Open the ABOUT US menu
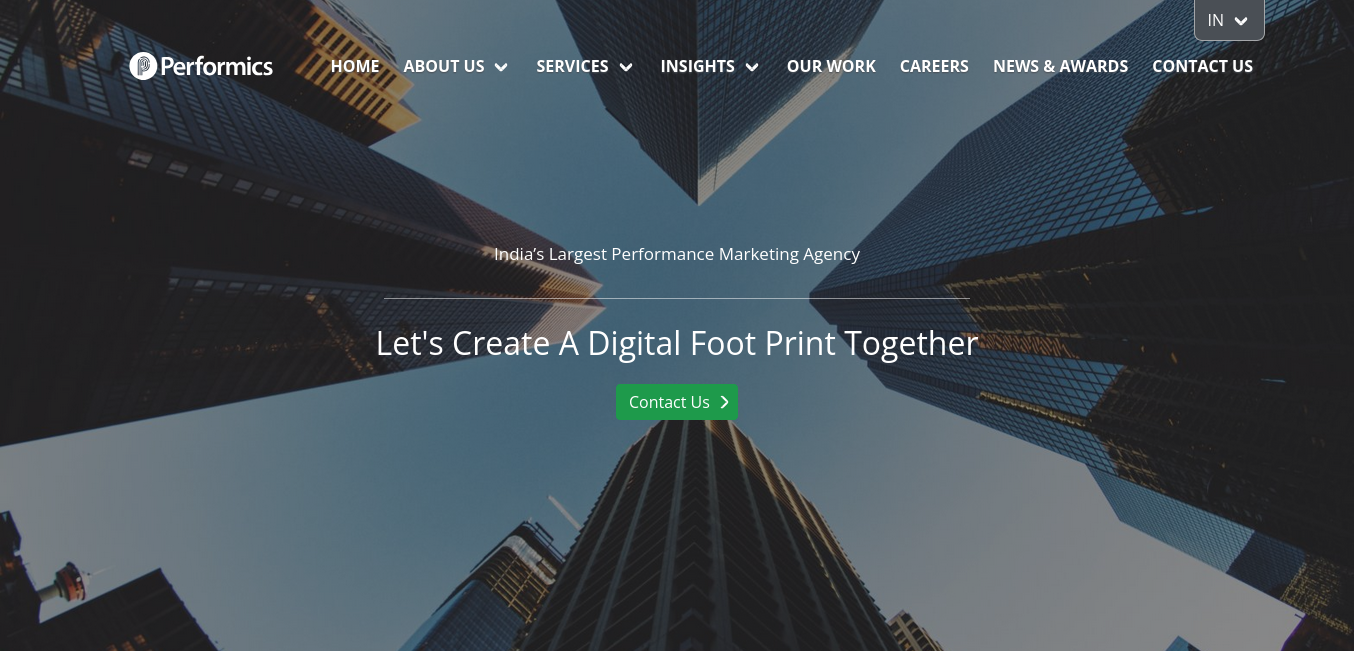The width and height of the screenshot is (1366, 651). click(444, 66)
